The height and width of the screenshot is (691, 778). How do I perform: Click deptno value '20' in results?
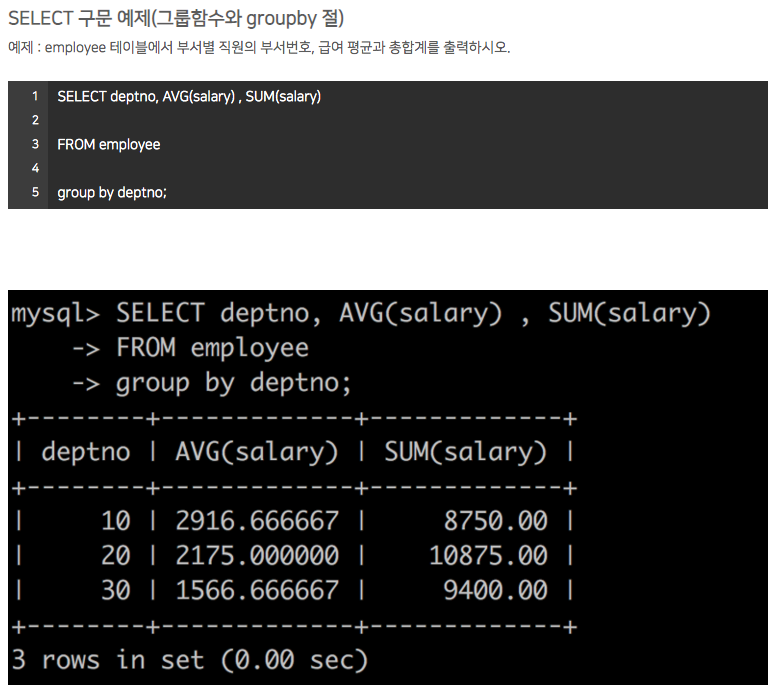tap(116, 556)
